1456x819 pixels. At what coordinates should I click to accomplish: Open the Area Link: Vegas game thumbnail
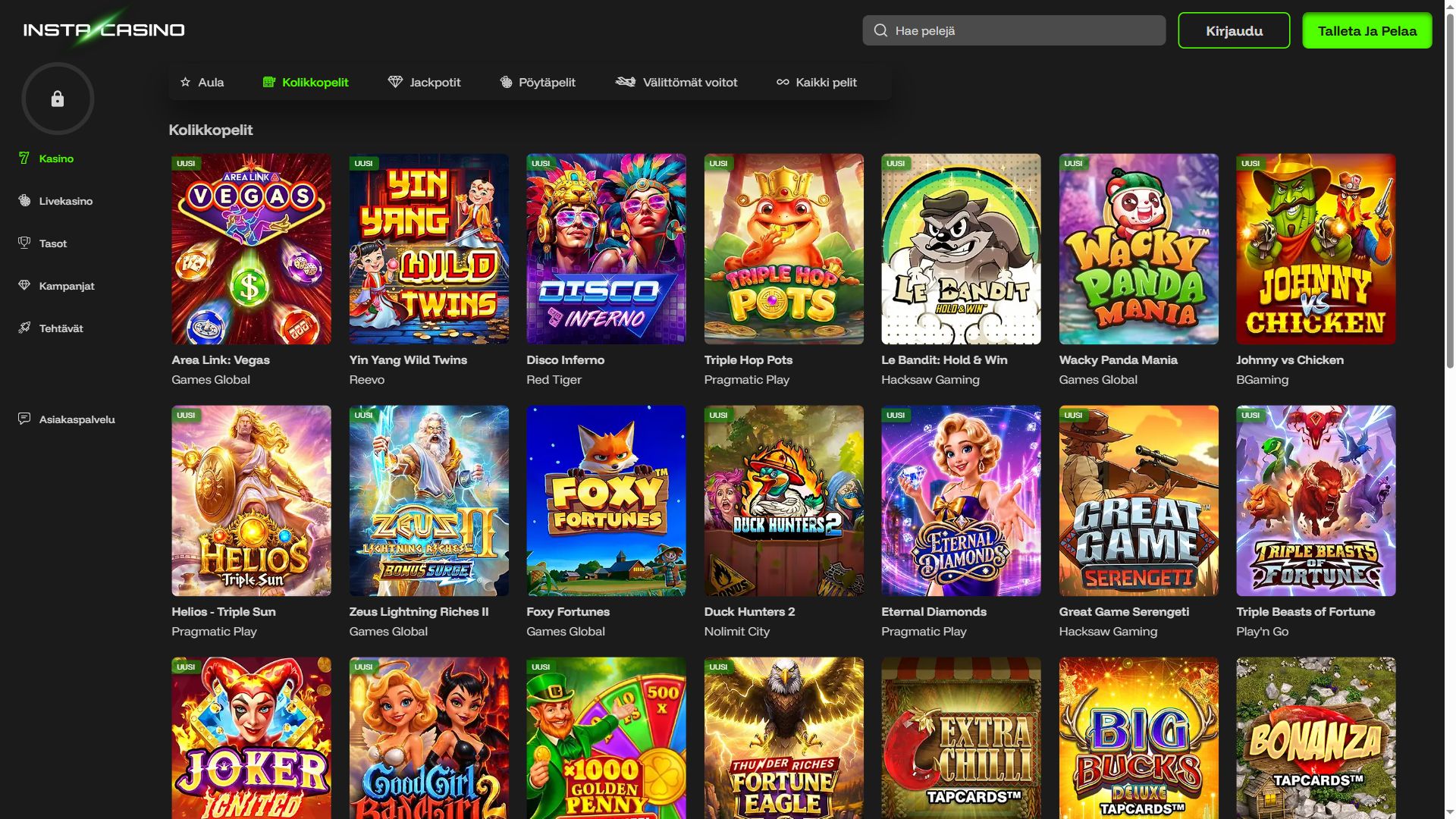251,249
